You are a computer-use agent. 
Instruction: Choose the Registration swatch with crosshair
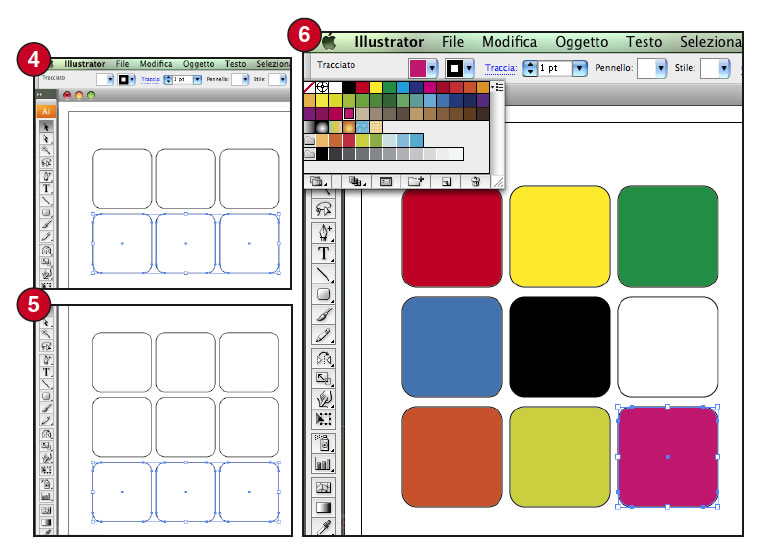pos(322,87)
